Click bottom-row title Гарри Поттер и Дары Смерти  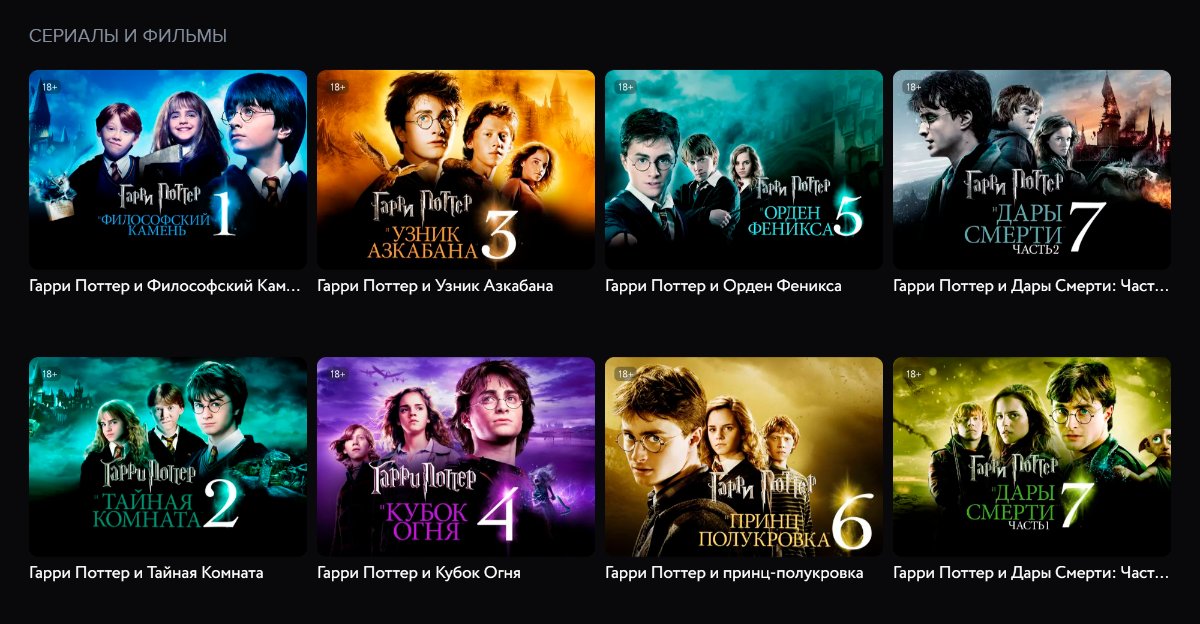[1031, 573]
